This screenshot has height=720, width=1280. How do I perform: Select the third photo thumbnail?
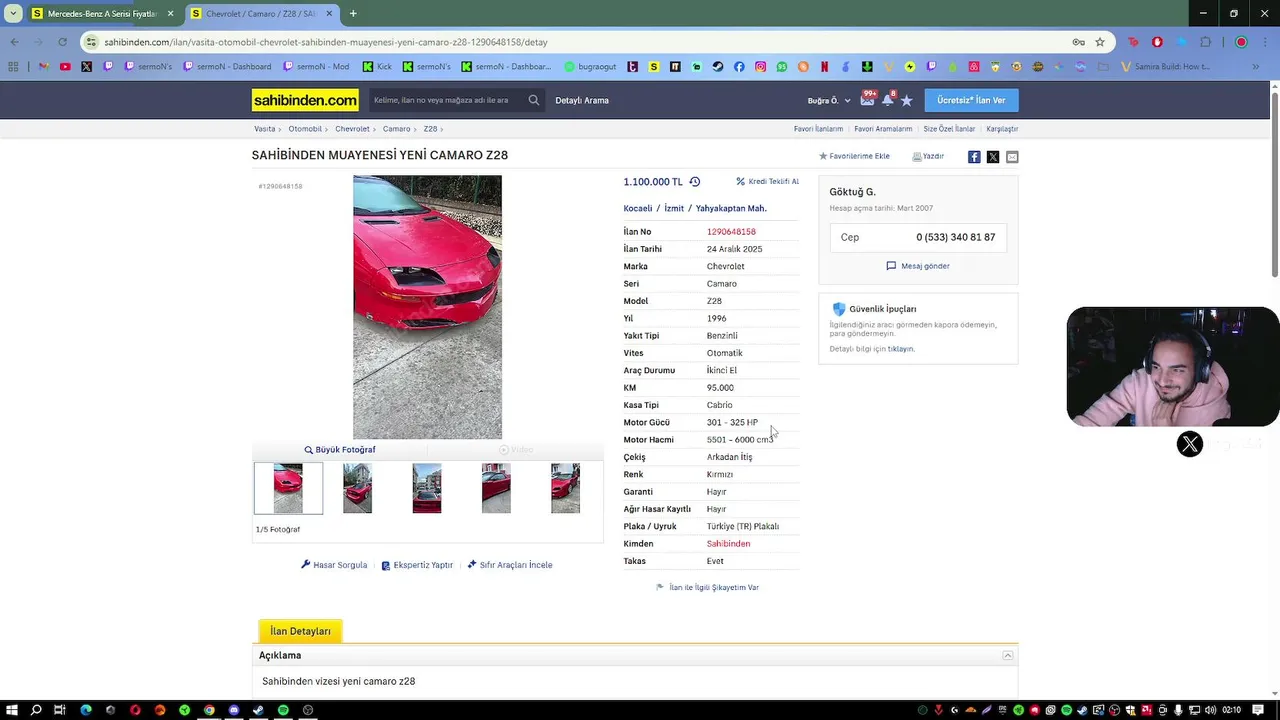click(x=427, y=488)
